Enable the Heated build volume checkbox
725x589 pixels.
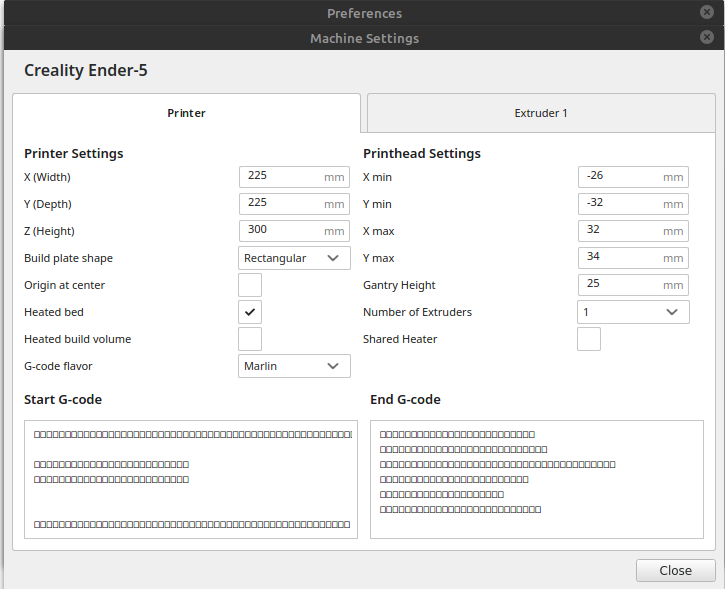(x=250, y=339)
